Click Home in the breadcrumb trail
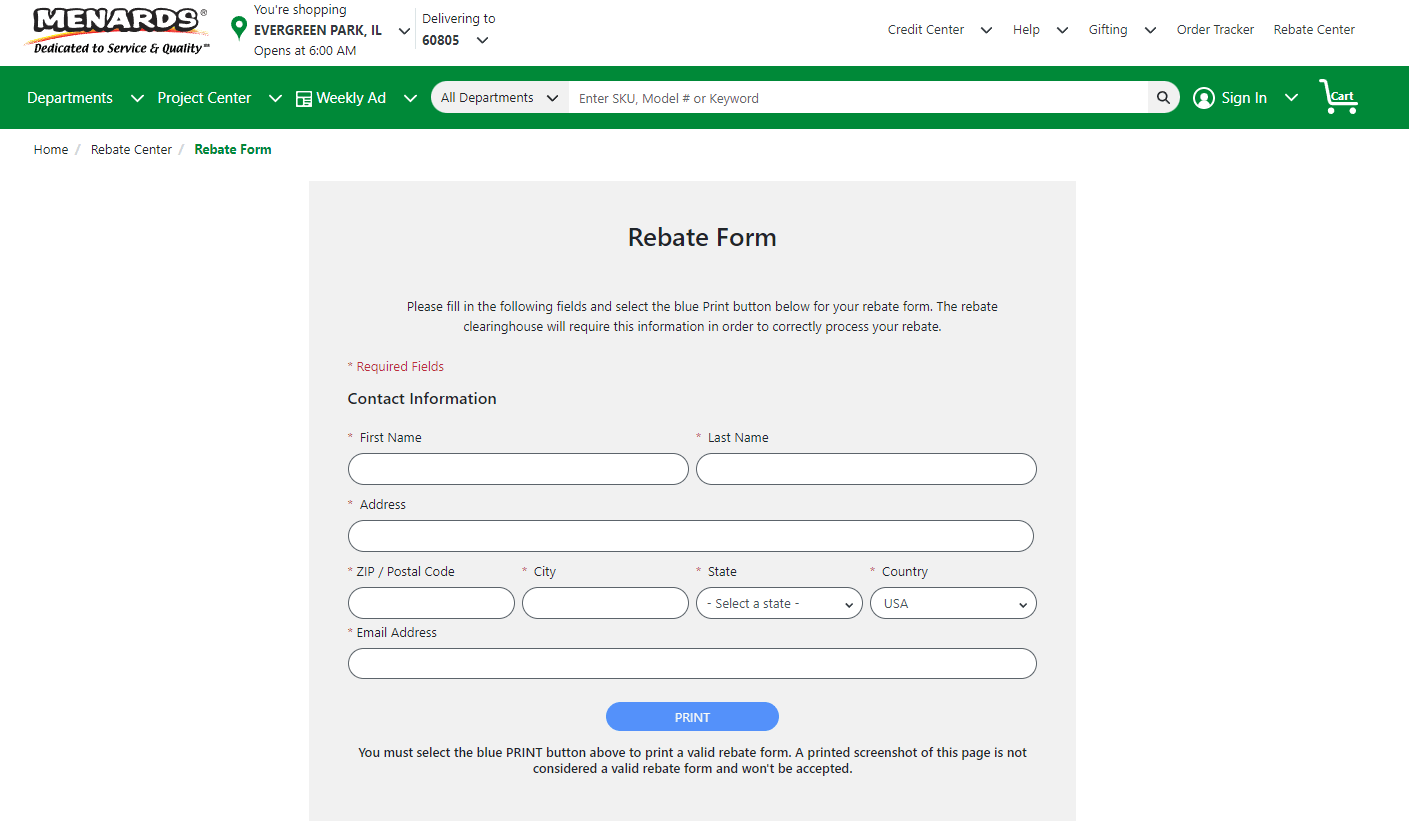This screenshot has width=1409, height=826. [50, 149]
